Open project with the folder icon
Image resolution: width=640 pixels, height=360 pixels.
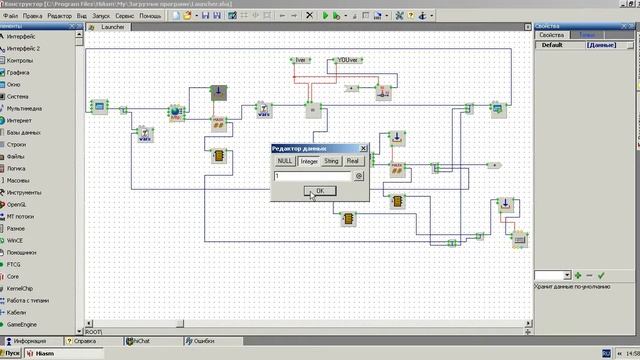tap(187, 16)
